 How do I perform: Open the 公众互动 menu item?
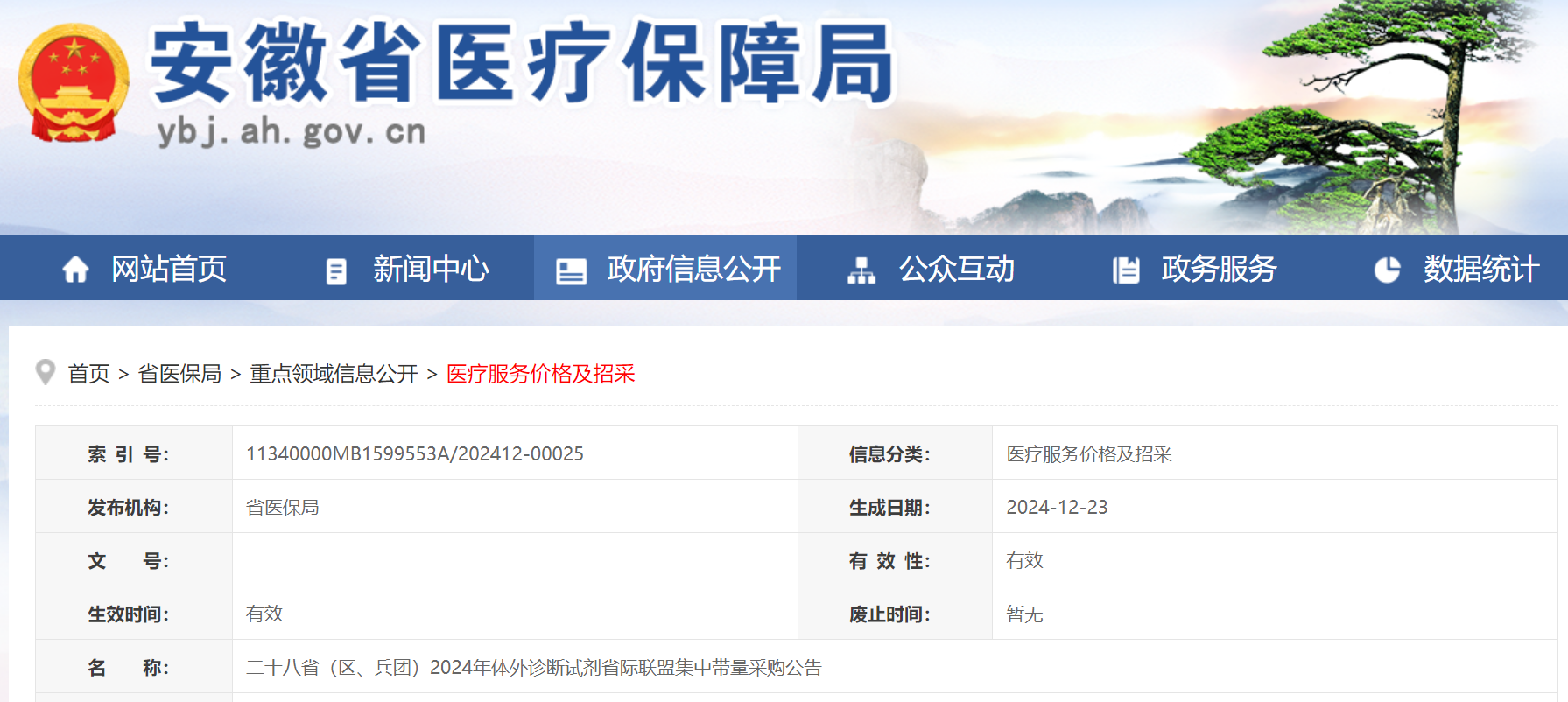click(x=957, y=269)
